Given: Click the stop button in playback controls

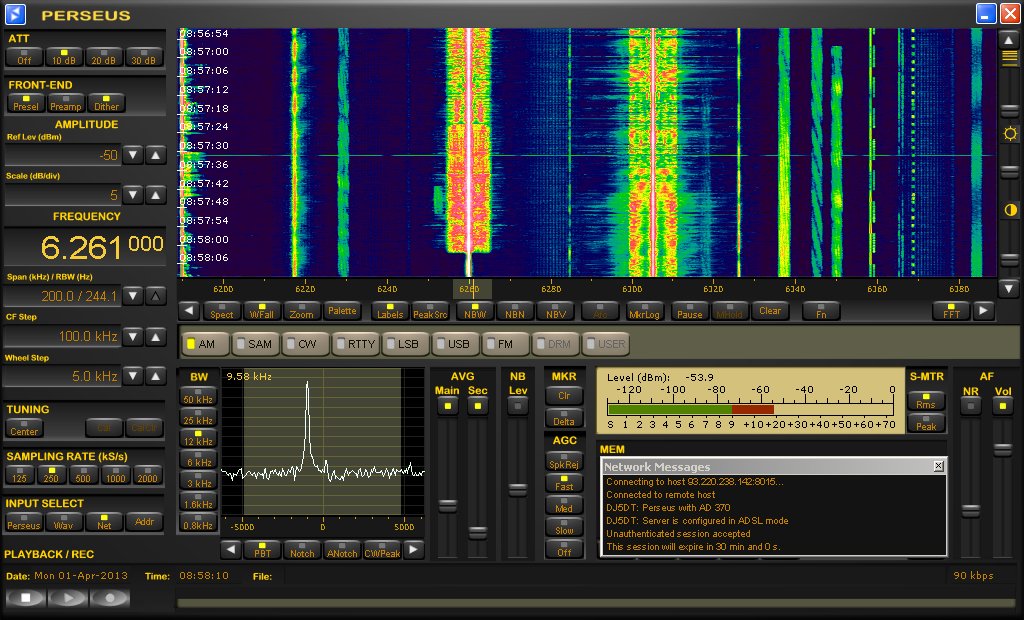Looking at the screenshot, I should point(25,598).
